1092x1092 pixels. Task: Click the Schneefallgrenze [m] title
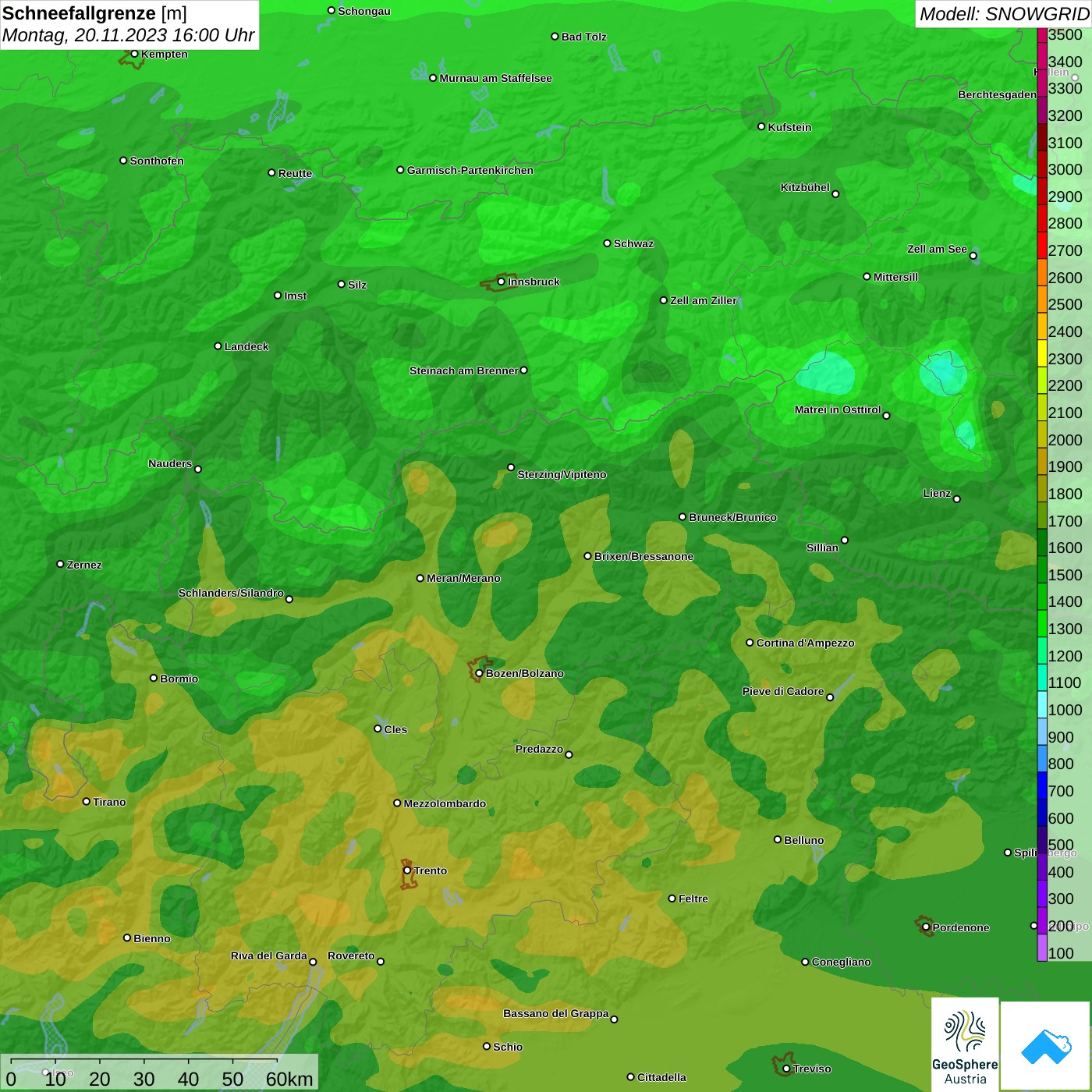95,13
